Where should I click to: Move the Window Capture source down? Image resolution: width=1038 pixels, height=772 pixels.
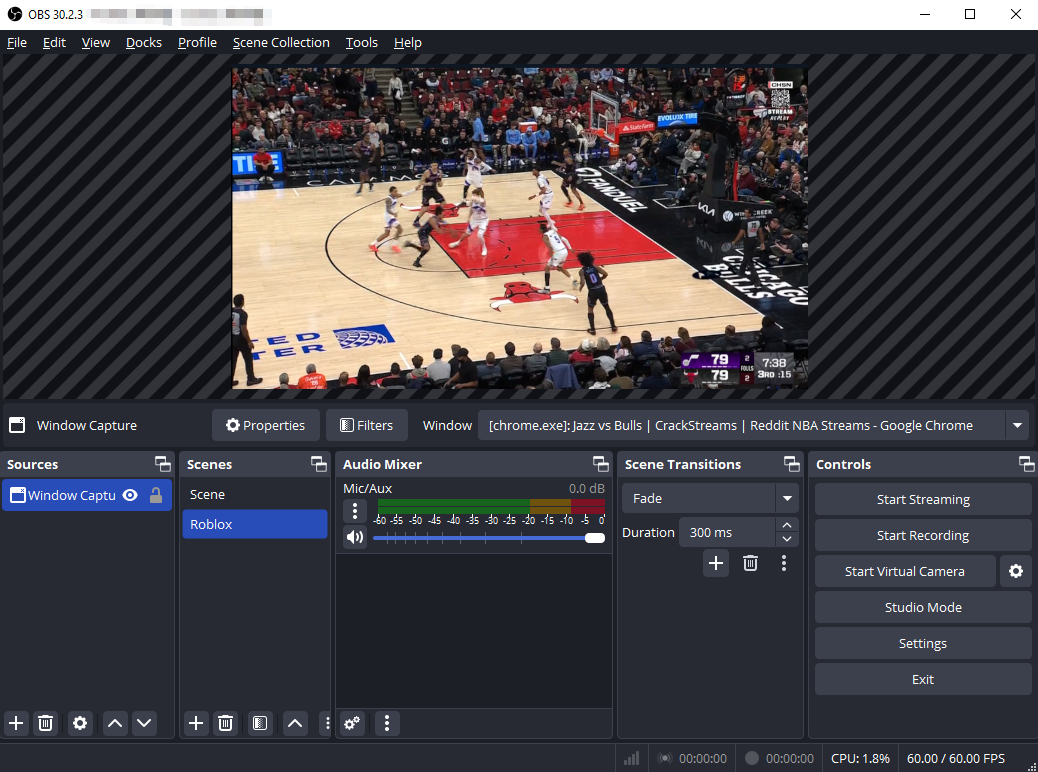coord(144,723)
